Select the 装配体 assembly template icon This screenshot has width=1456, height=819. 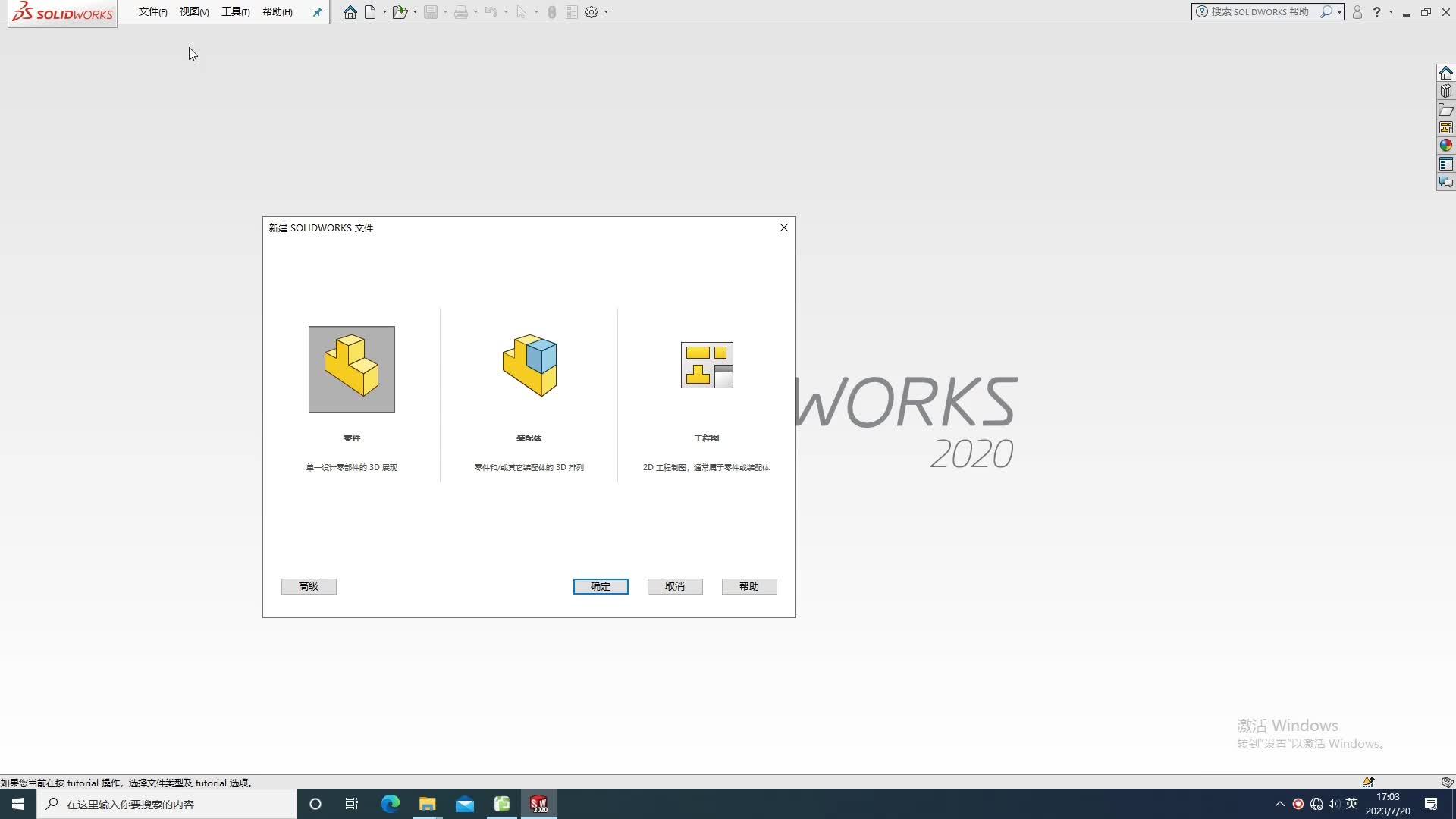(x=529, y=366)
